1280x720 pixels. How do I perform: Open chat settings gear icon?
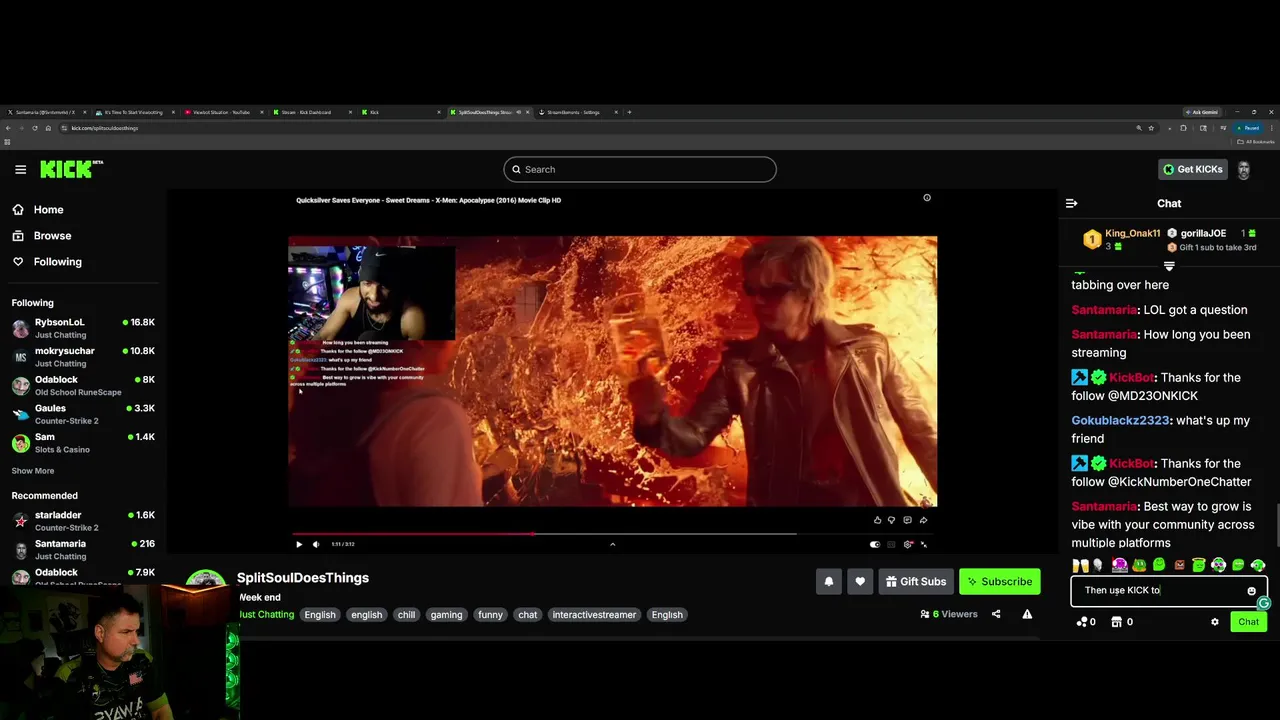(x=1215, y=622)
